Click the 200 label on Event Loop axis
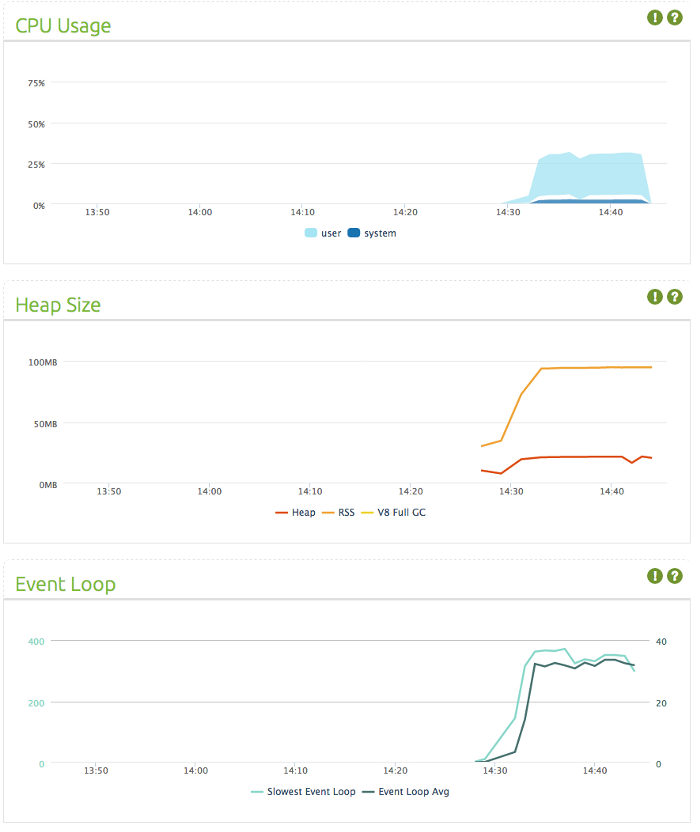This screenshot has height=832, width=700. tap(36, 703)
